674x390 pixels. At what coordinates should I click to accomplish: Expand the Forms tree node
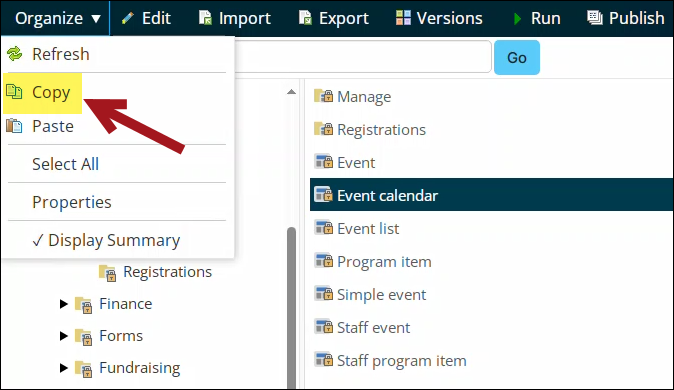tap(64, 336)
